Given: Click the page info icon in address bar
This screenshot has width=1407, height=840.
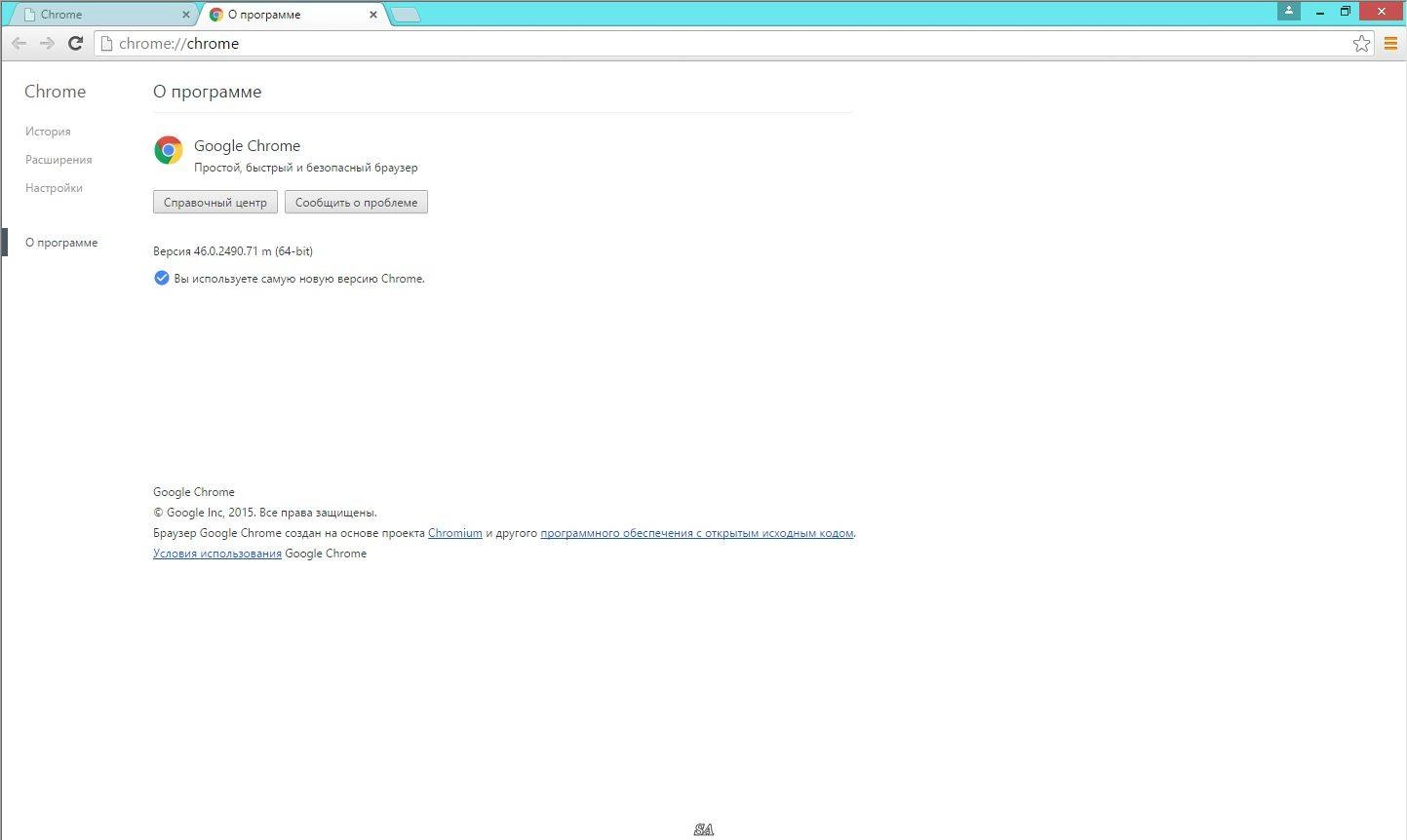Looking at the screenshot, I should click(107, 43).
